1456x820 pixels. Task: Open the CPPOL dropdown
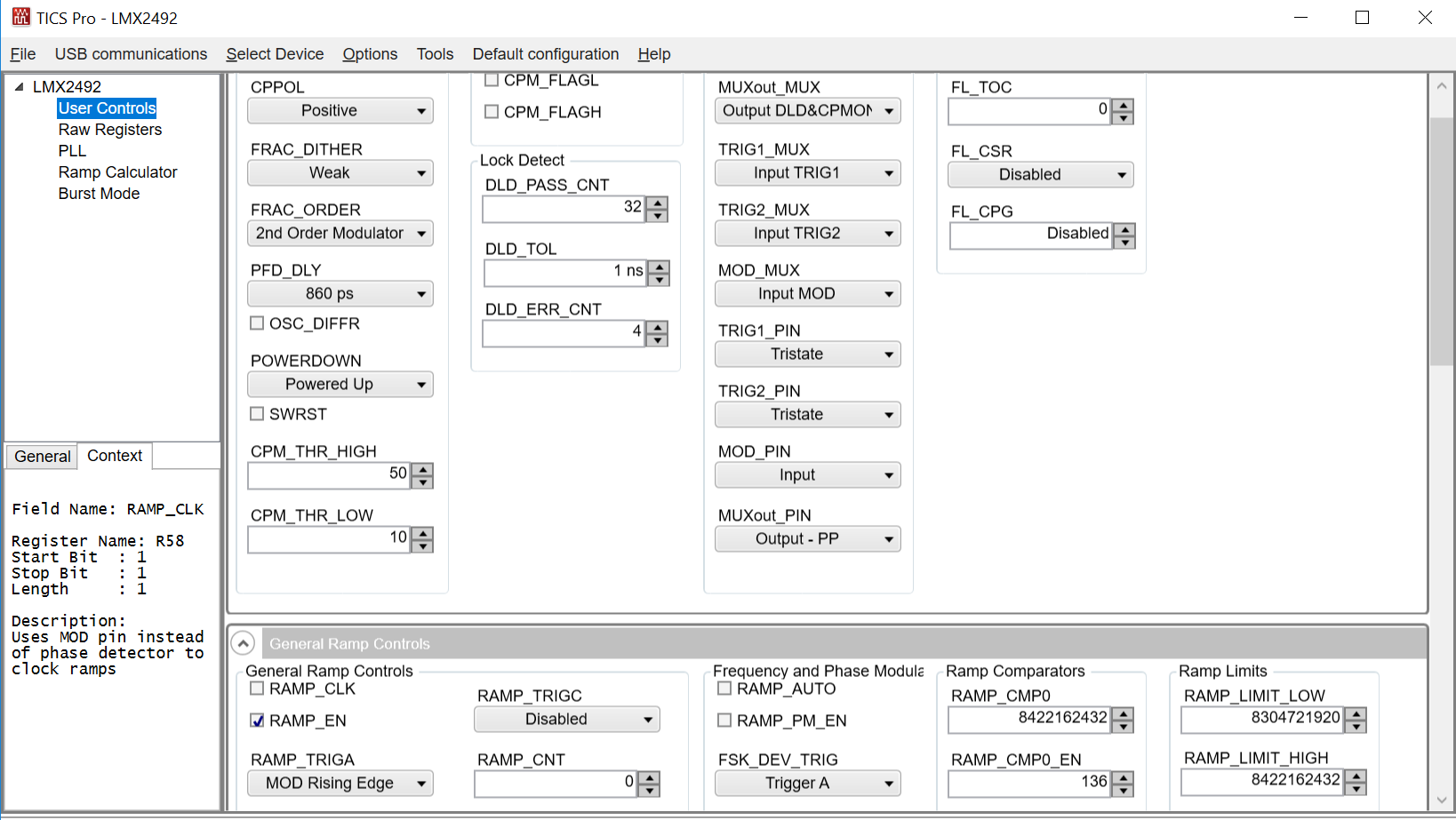point(340,111)
